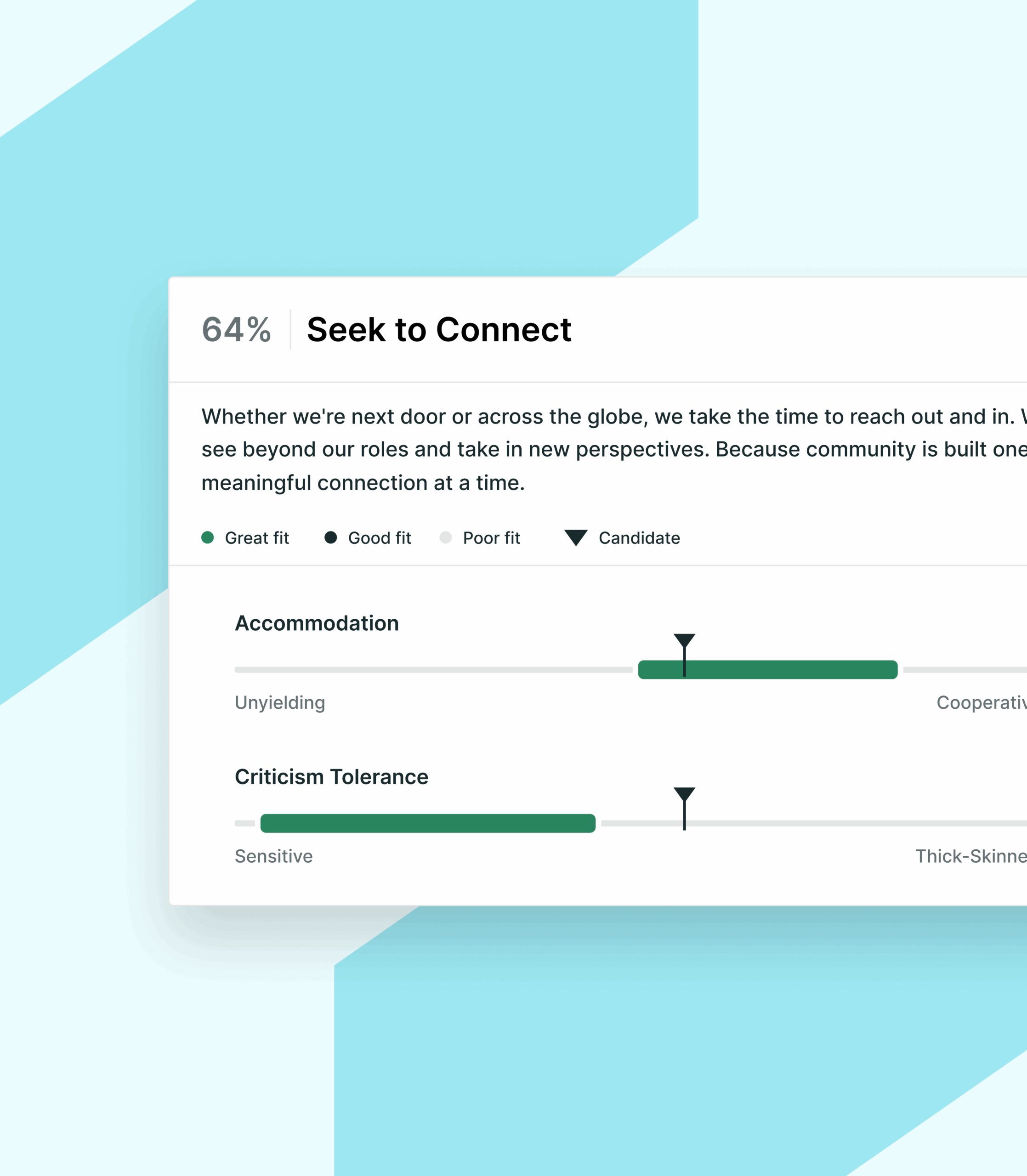Click the Candidate triangle legend icon
Screen dimensions: 1027x1176
click(576, 537)
